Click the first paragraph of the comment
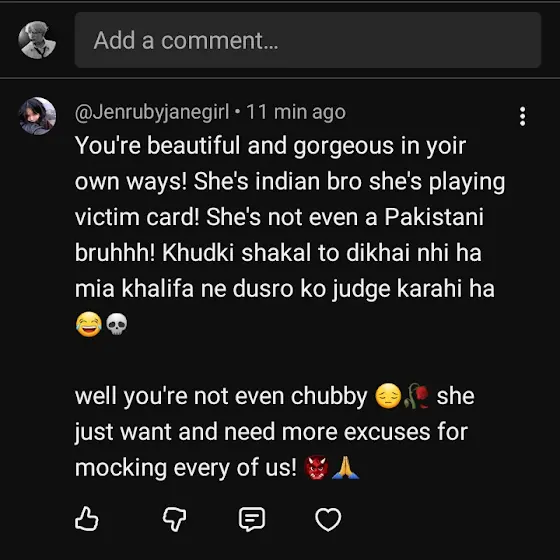Screen dimensions: 560x560 290,235
